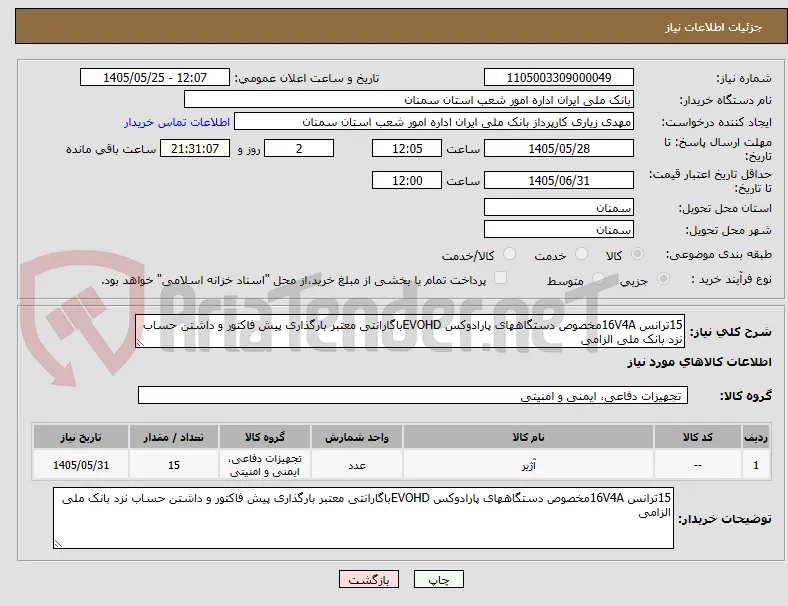Image resolution: width=788 pixels, height=606 pixels.
Task: Click the quantity cell showing 15
Action: point(174,465)
